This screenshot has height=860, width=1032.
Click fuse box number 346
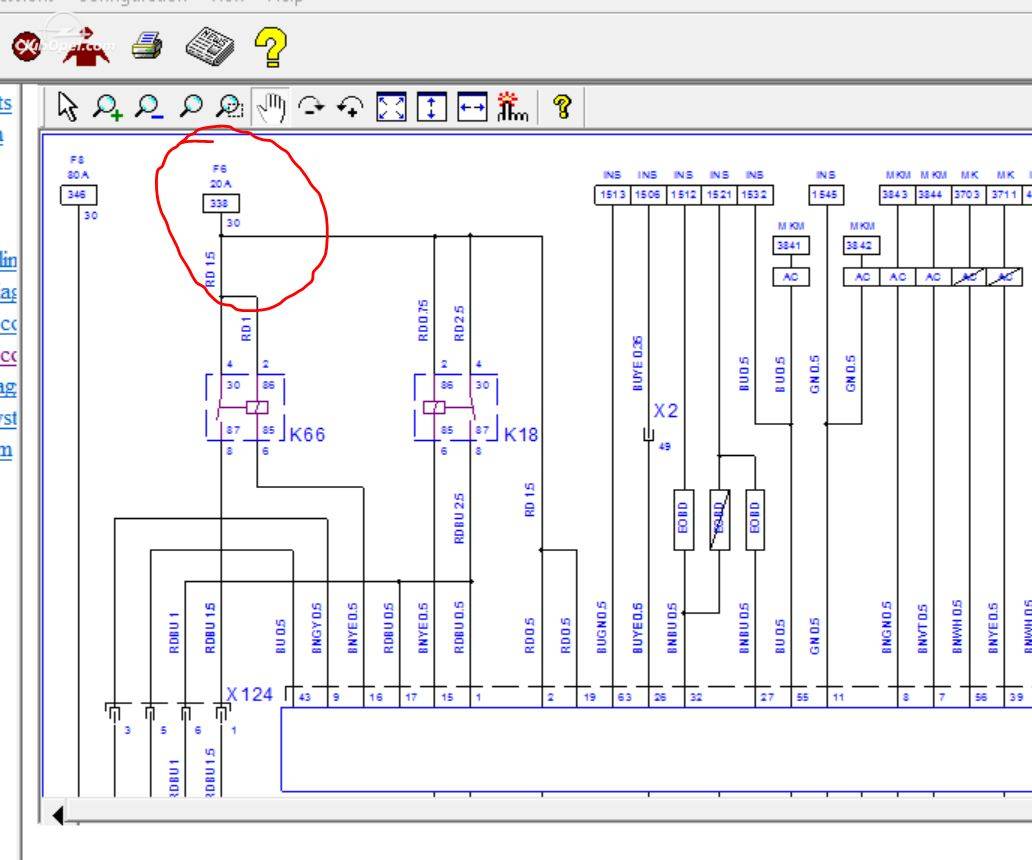click(78, 195)
